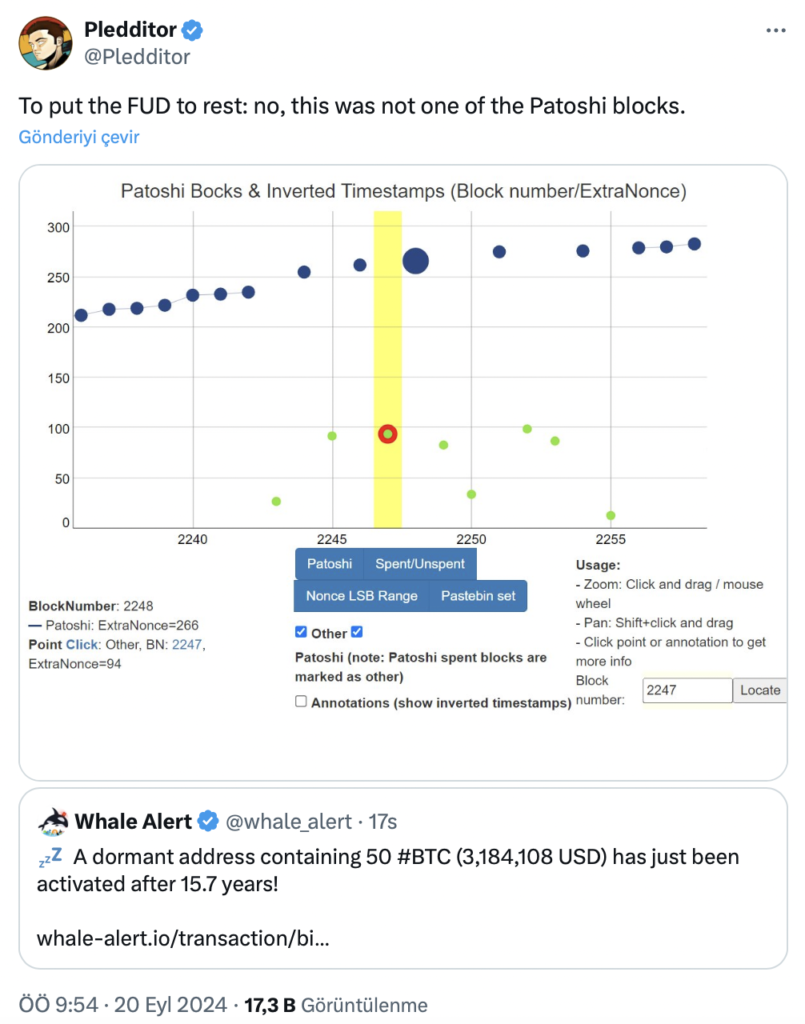
Task: Open the three-dot more options menu
Action: click(x=775, y=31)
